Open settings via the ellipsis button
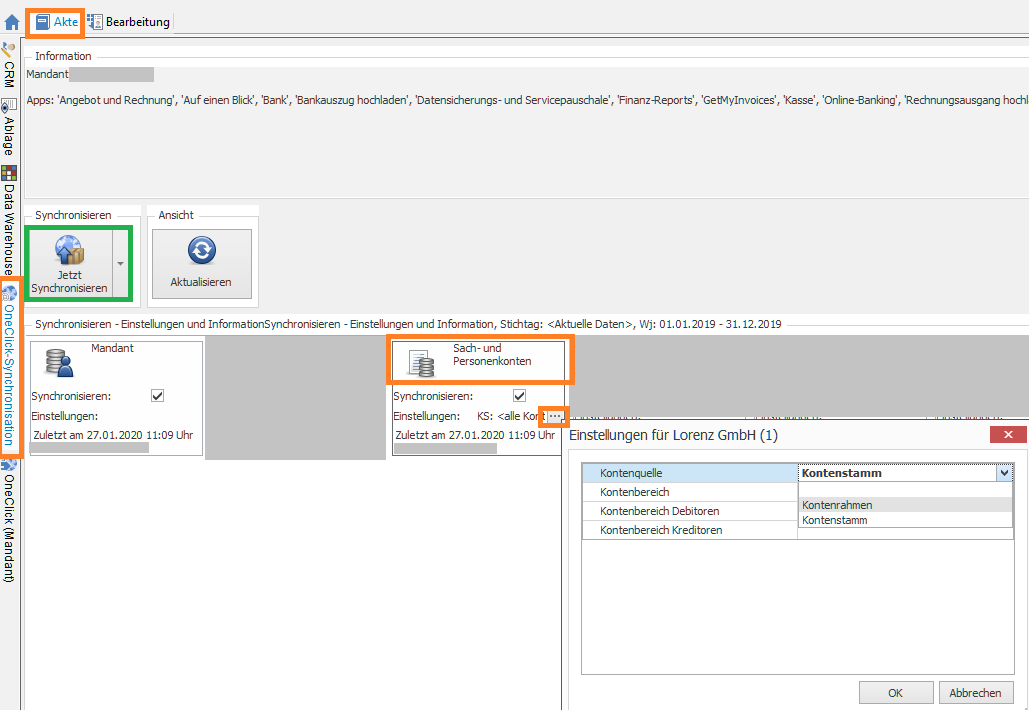This screenshot has height=710, width=1029. [x=555, y=416]
